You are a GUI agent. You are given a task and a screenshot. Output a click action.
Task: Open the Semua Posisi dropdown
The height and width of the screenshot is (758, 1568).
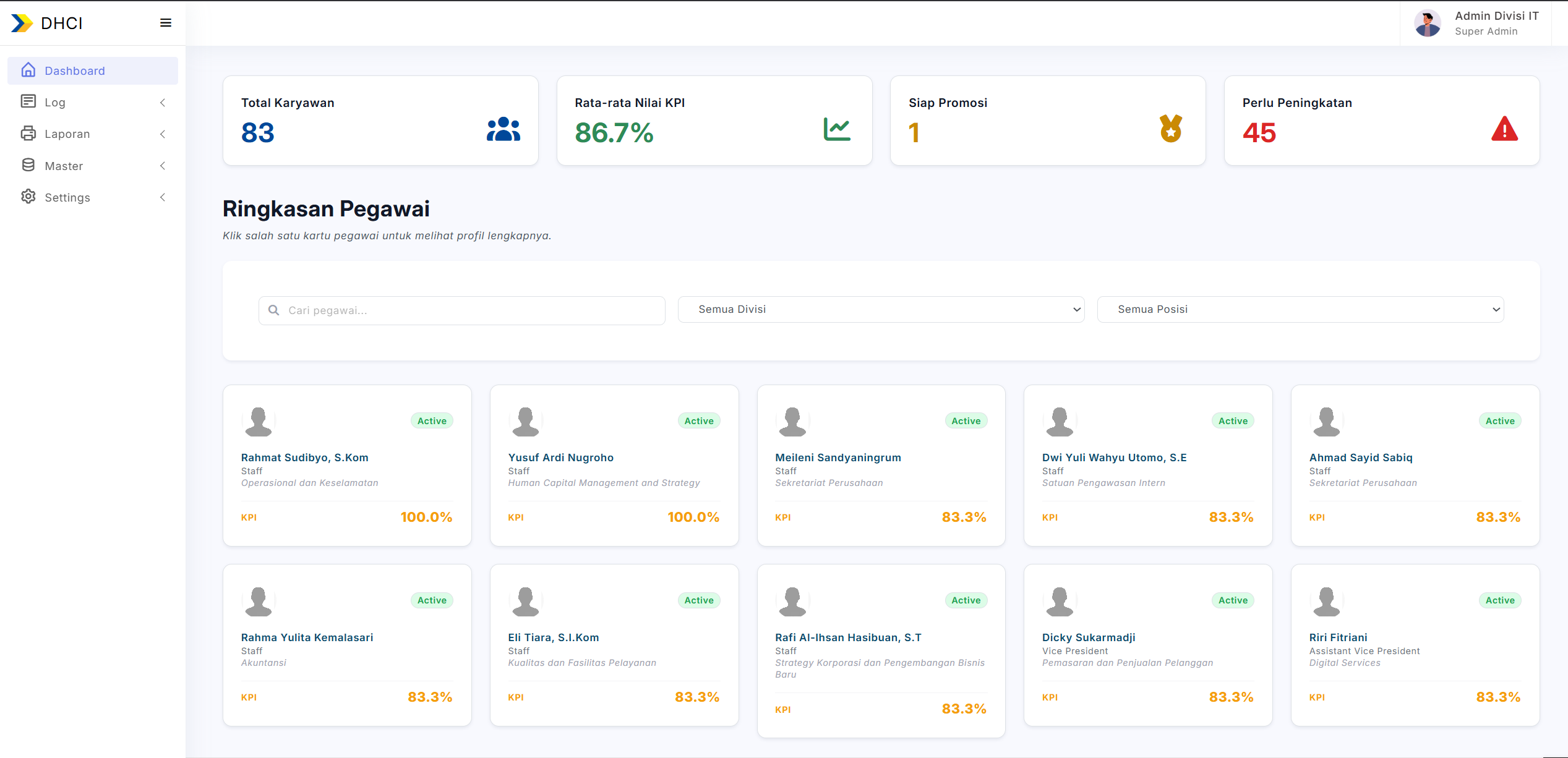(x=1300, y=309)
